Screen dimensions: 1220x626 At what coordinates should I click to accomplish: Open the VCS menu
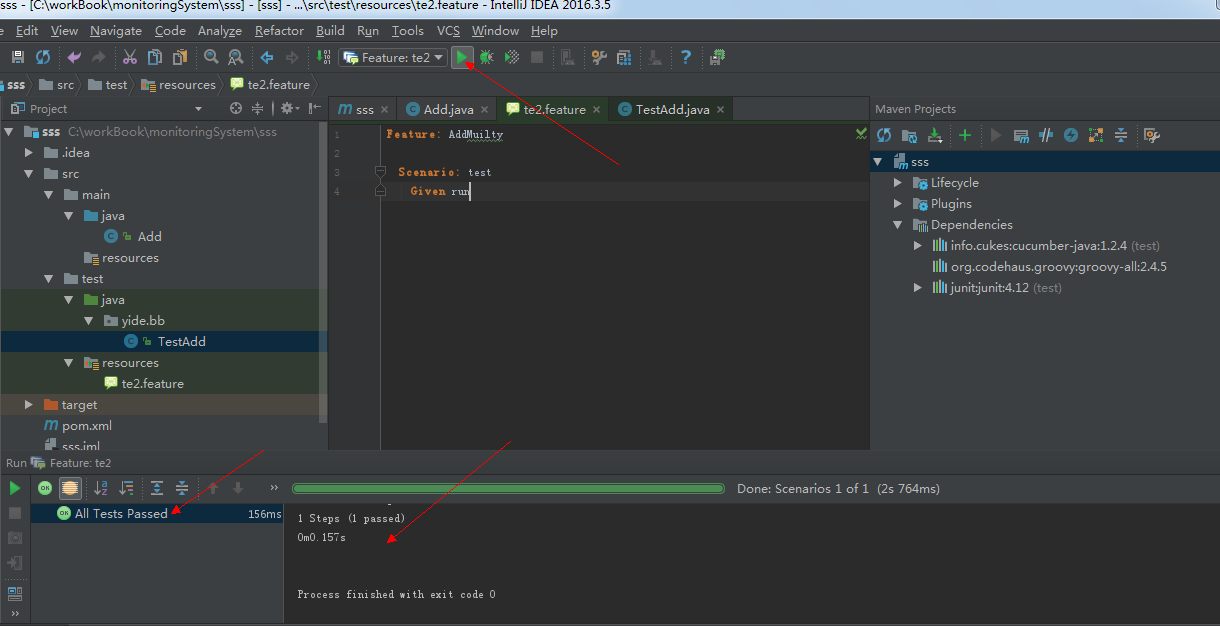point(448,31)
